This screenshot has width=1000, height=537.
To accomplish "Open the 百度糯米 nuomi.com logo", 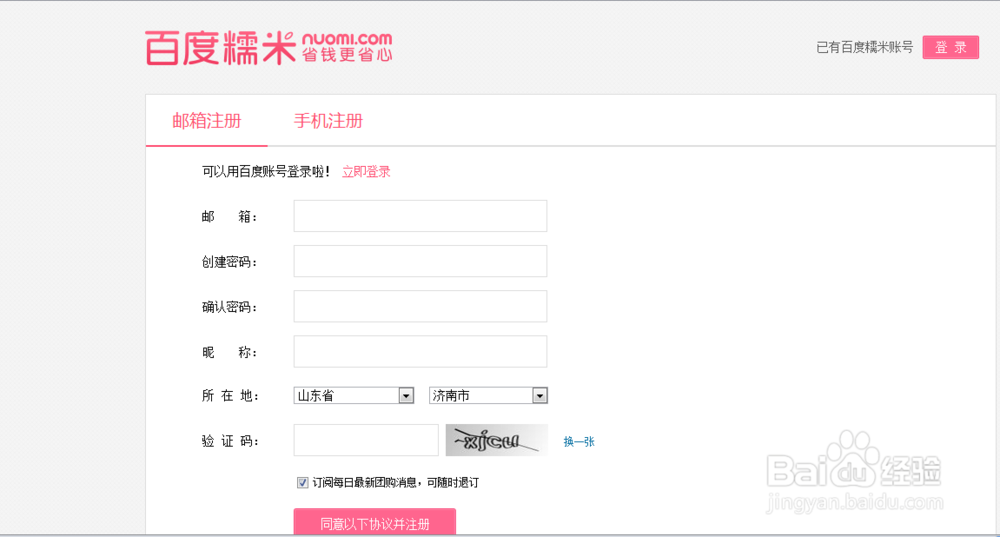I will click(268, 47).
